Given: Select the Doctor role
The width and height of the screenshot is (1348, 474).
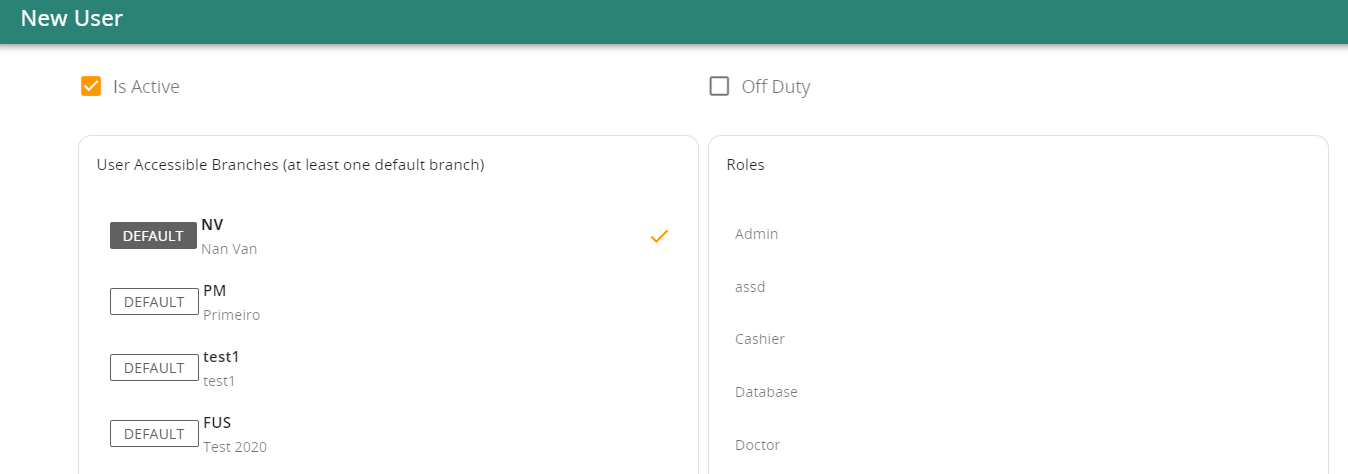Looking at the screenshot, I should point(757,445).
